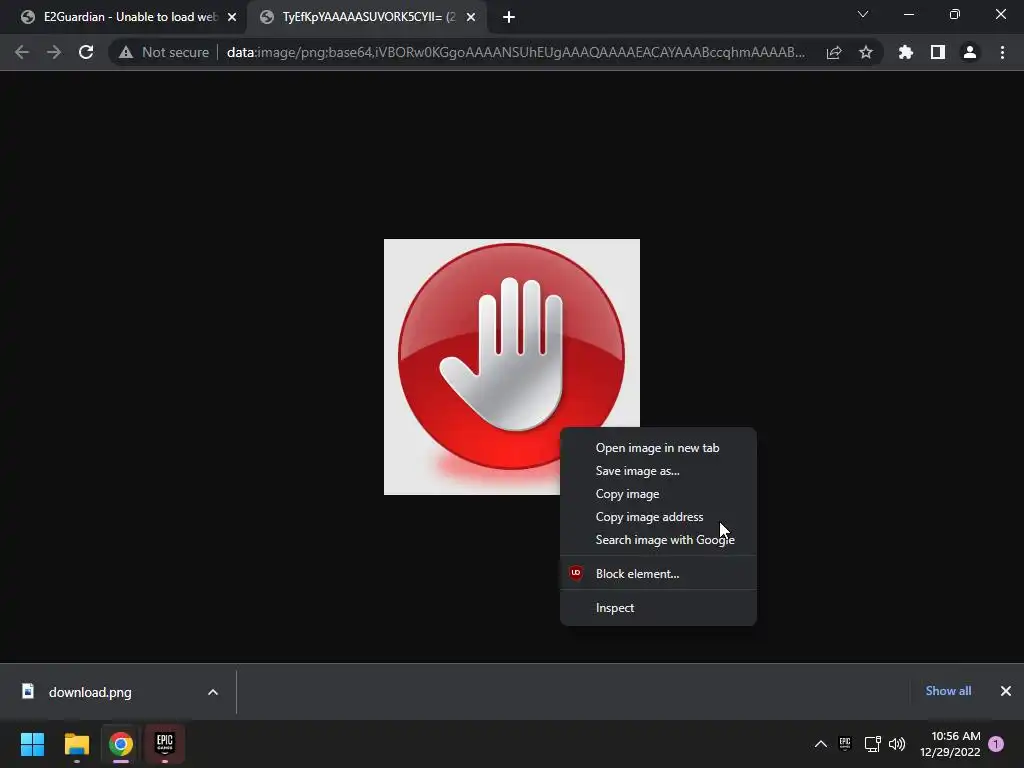The height and width of the screenshot is (768, 1024).
Task: Click the Not secure warning icon
Action: coord(126,52)
